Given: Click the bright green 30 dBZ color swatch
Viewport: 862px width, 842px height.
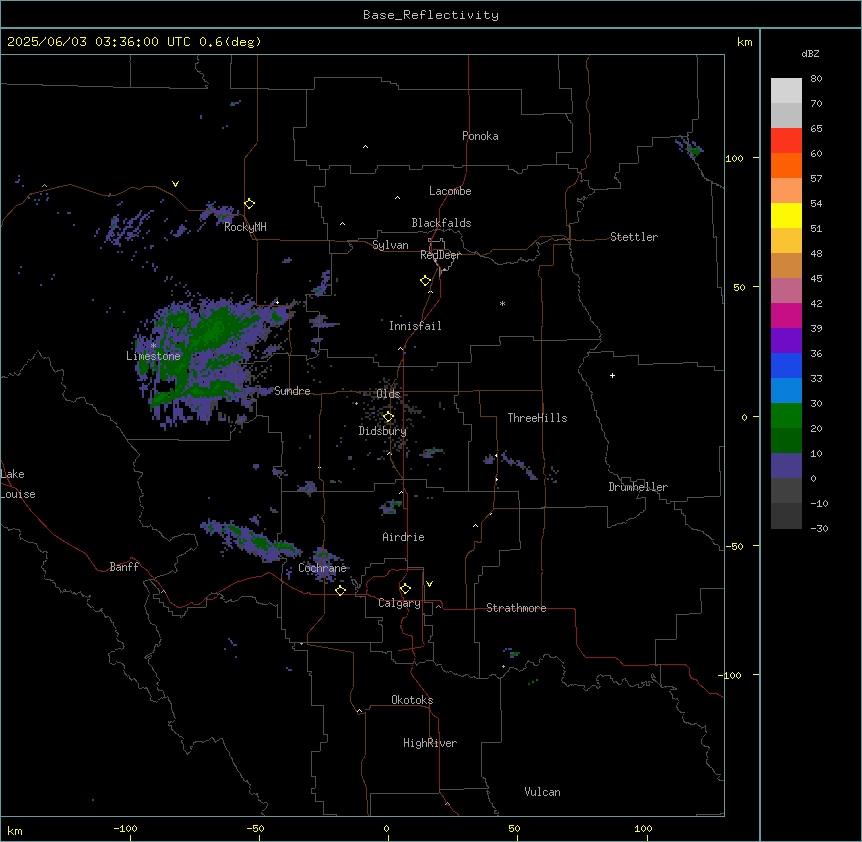Looking at the screenshot, I should coord(786,416).
